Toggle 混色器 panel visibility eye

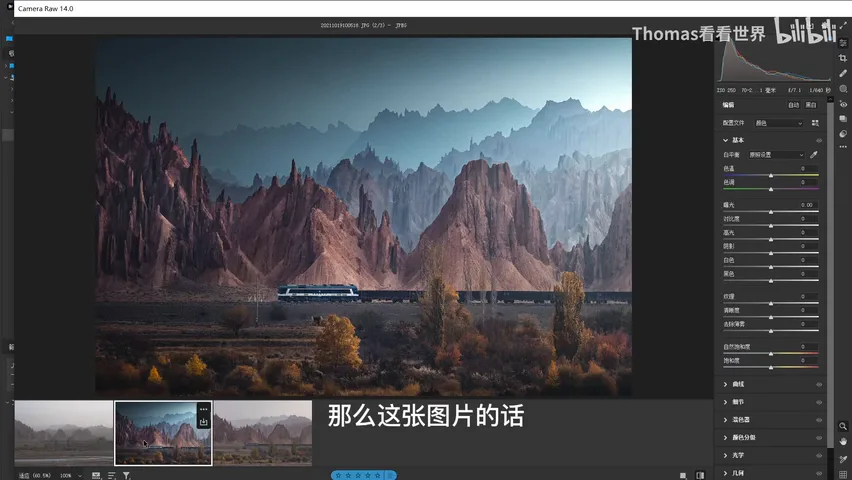[819, 420]
